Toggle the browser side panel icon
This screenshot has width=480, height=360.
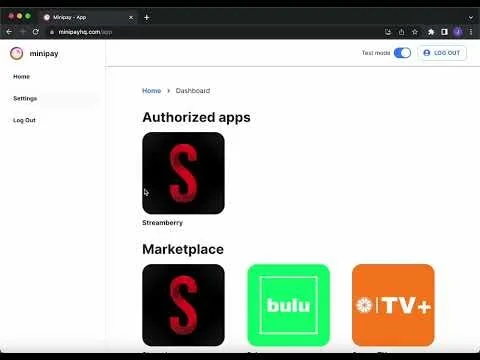coord(444,32)
